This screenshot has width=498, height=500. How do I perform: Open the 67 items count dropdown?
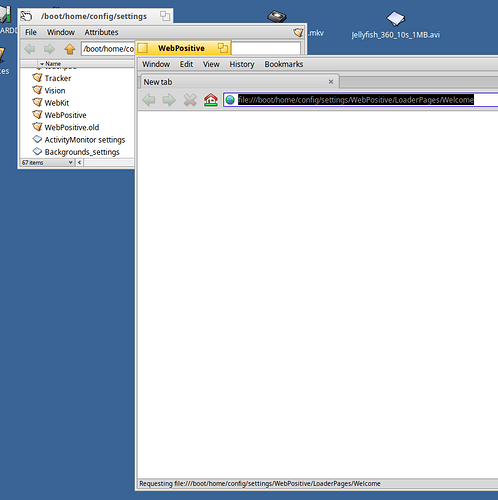tap(47, 163)
